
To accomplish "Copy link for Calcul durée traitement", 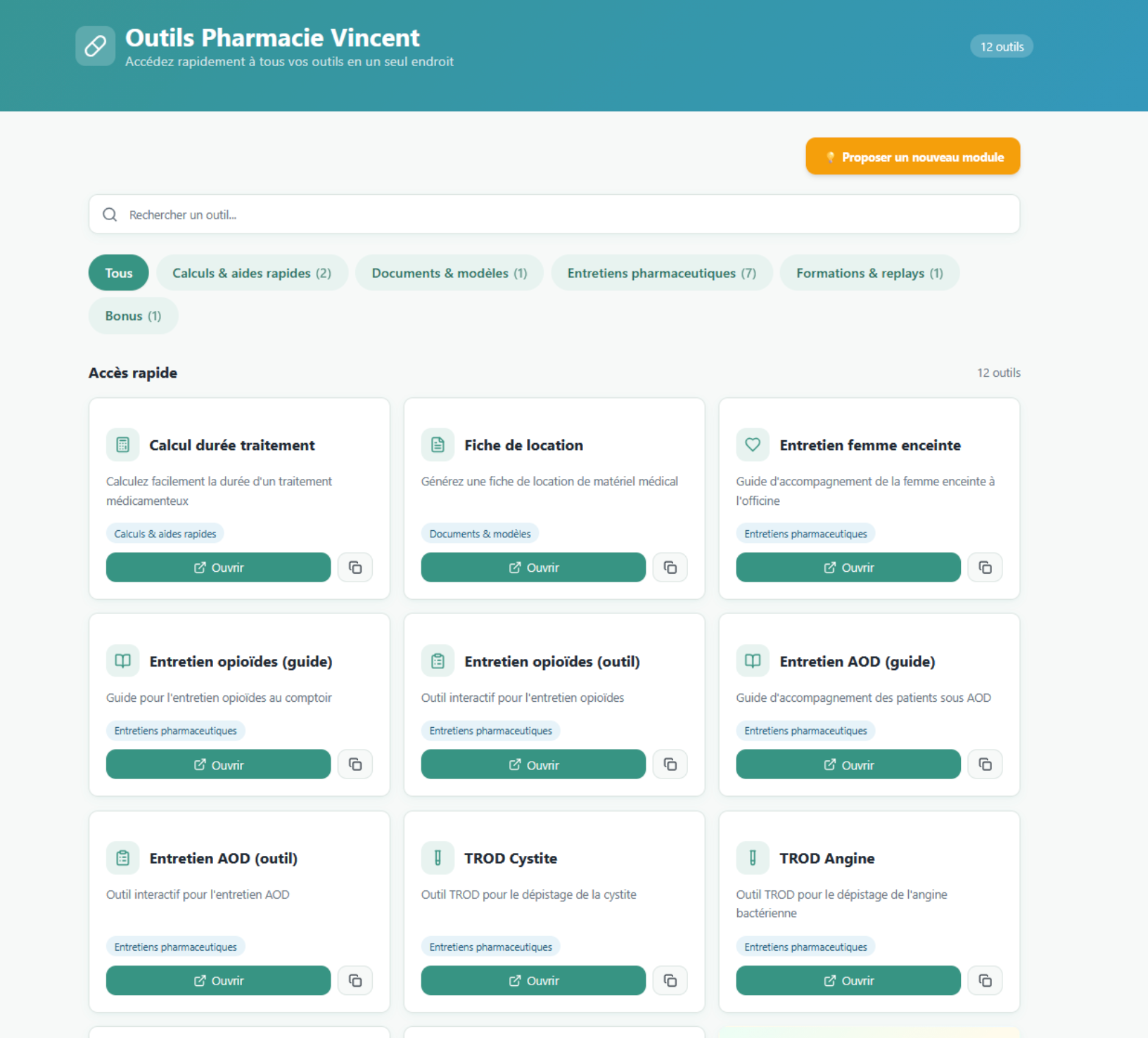I will [x=355, y=567].
